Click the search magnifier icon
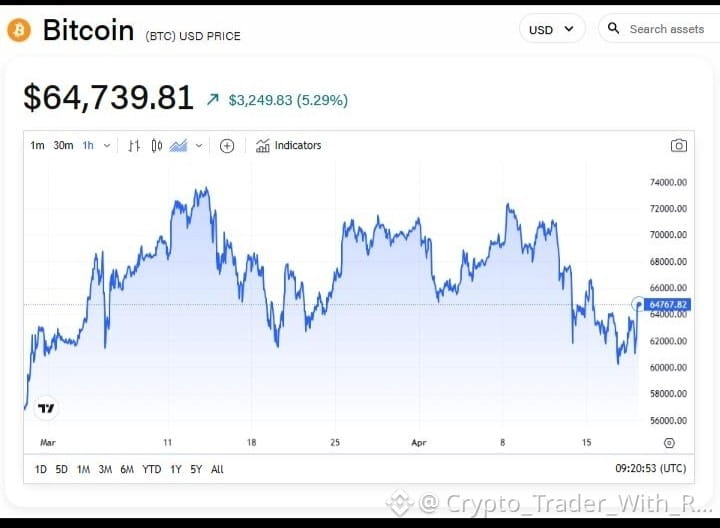Screen dimensions: 720x528 coord(613,28)
